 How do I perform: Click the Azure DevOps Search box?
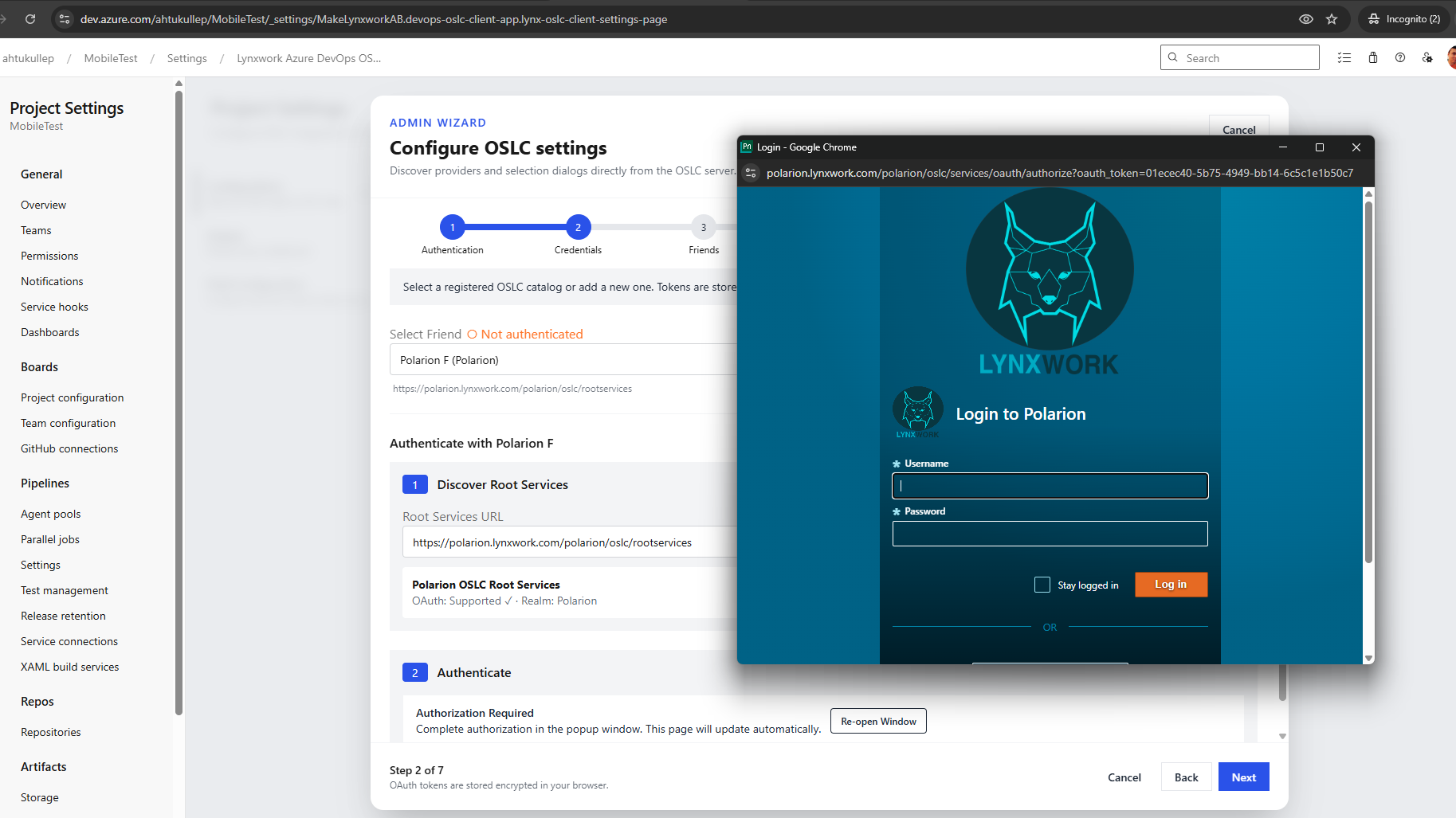point(1240,57)
